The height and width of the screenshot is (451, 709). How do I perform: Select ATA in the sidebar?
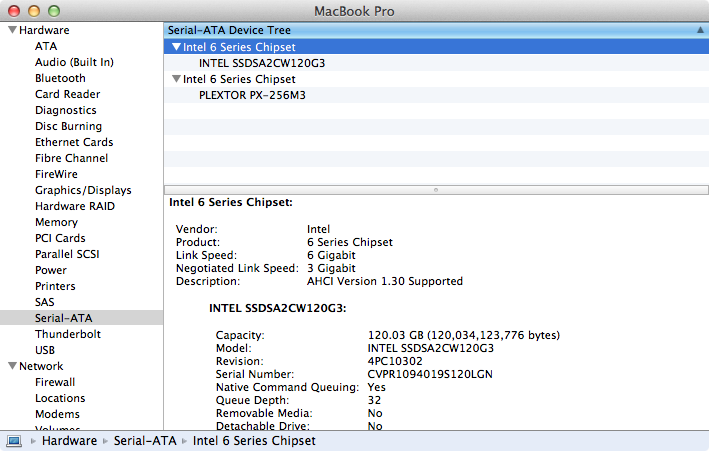click(46, 46)
